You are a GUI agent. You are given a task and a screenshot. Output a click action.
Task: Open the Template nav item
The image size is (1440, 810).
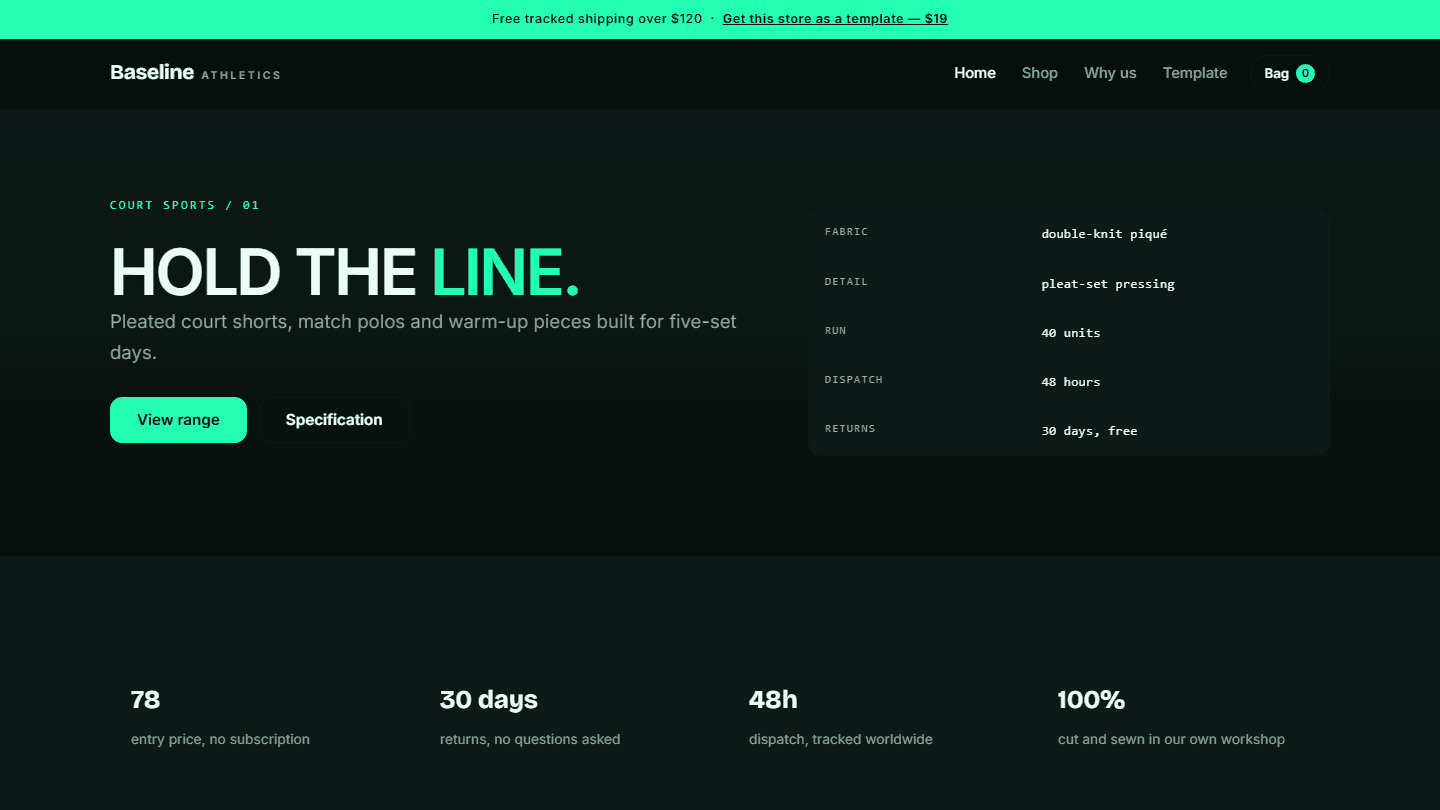1195,73
